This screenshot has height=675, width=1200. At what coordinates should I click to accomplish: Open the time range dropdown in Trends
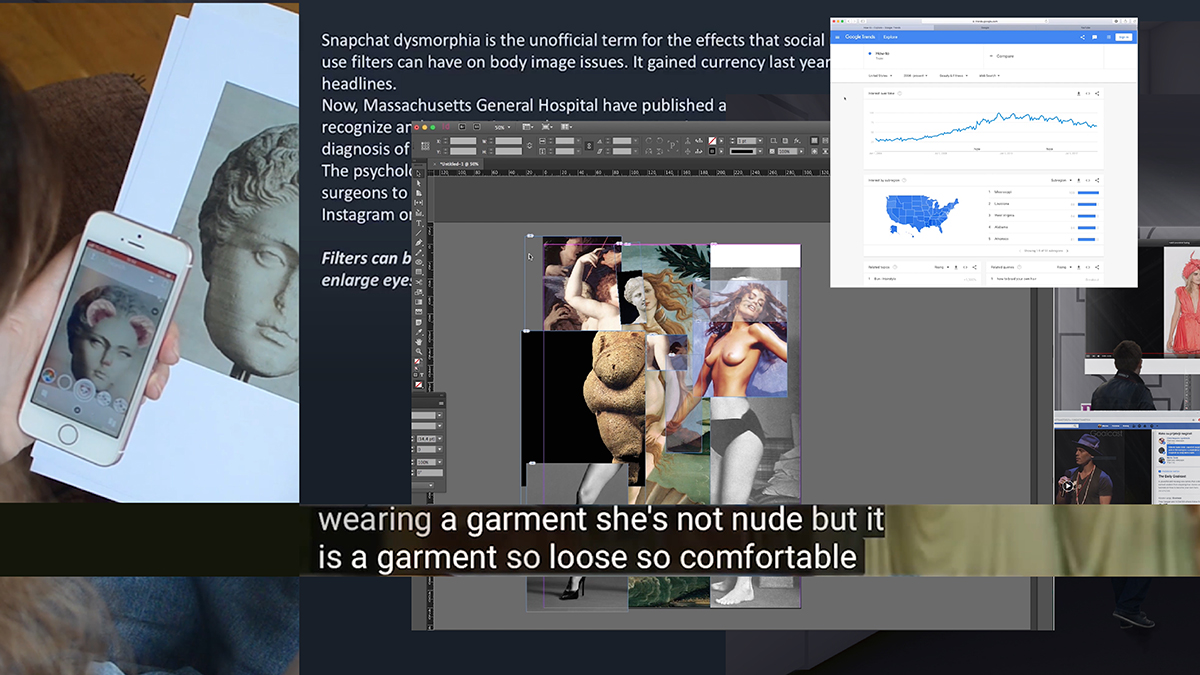pyautogui.click(x=917, y=76)
